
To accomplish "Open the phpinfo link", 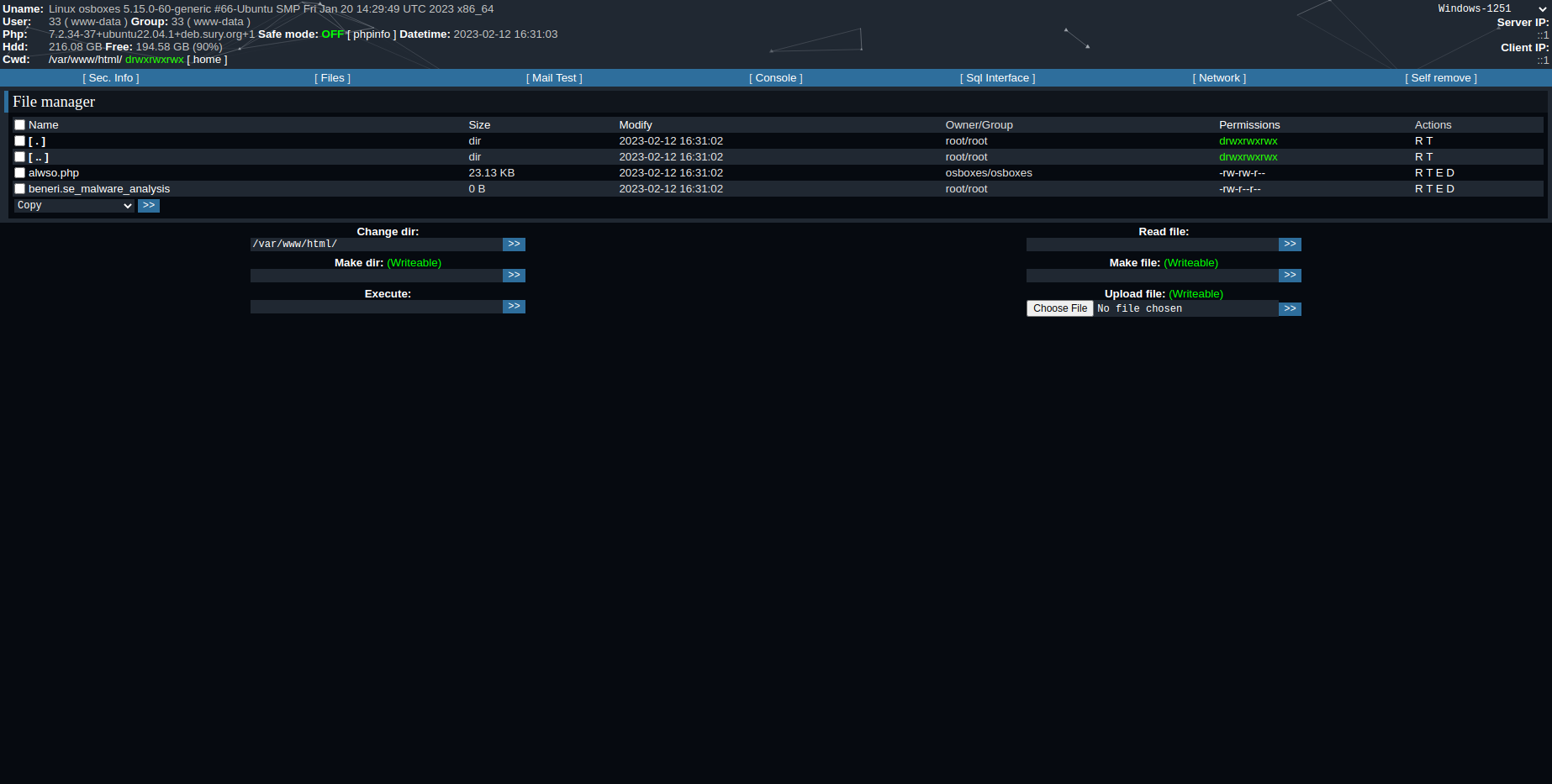I will [x=372, y=34].
